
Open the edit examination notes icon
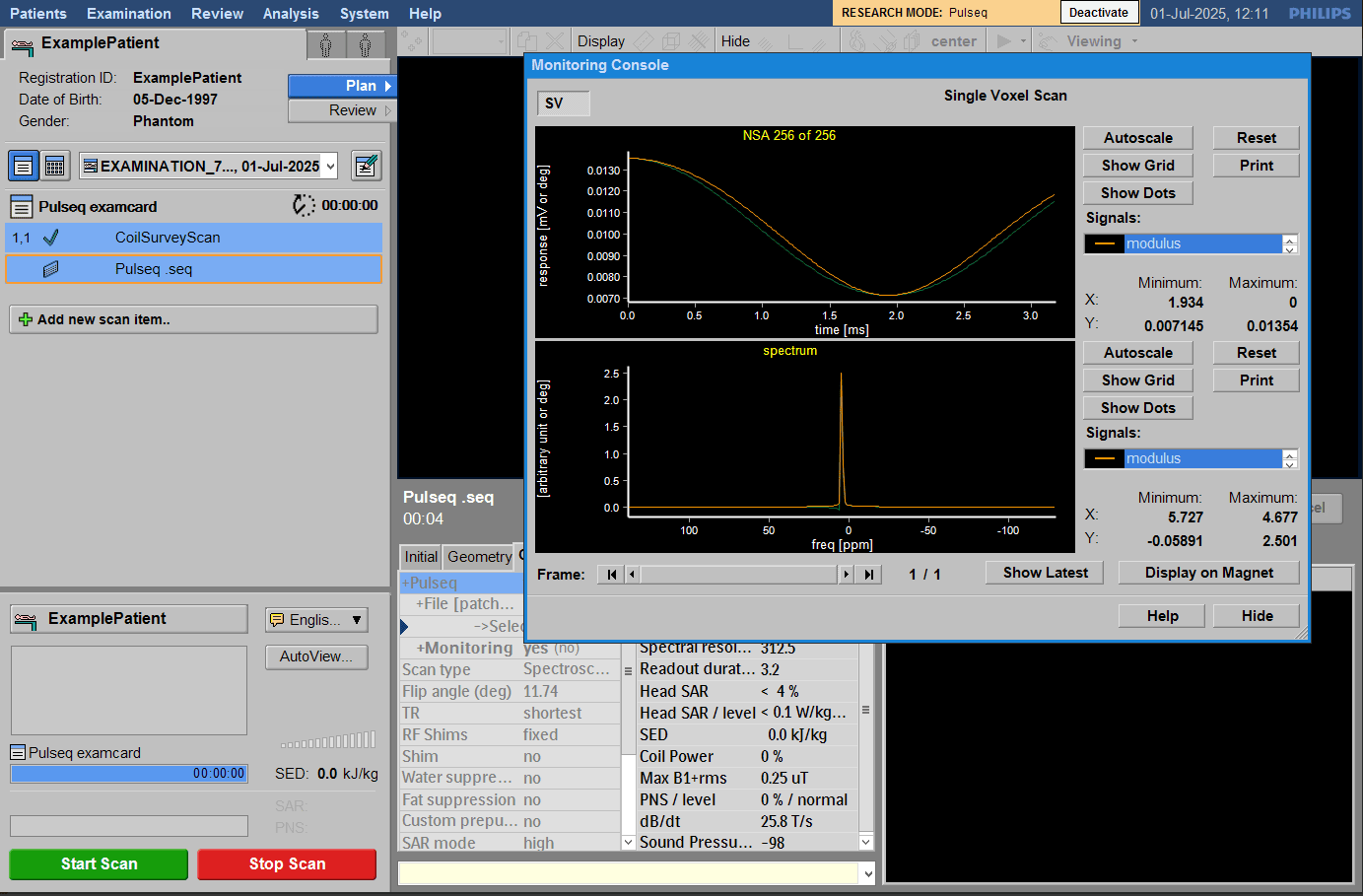[366, 166]
